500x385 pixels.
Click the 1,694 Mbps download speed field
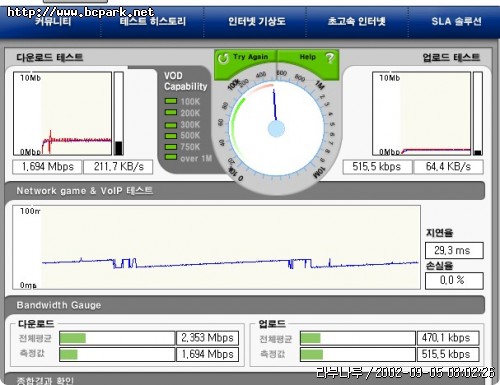47,167
